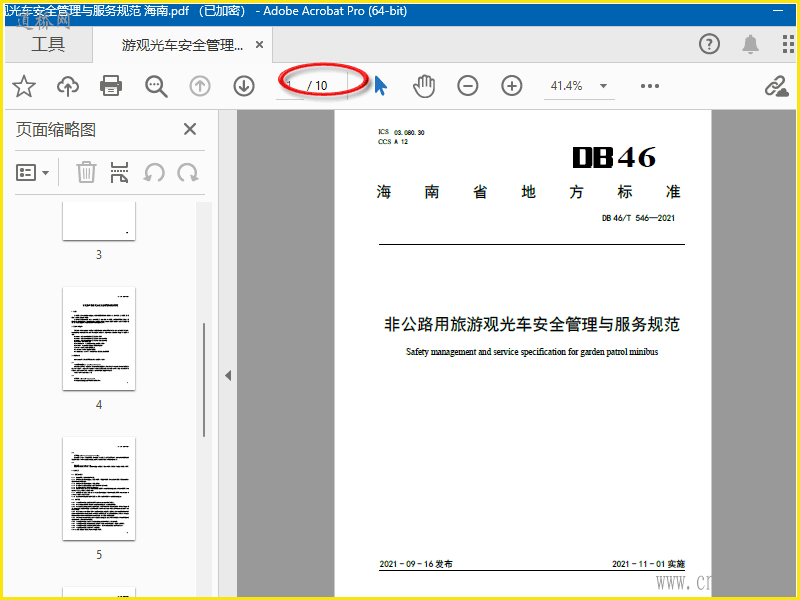The height and width of the screenshot is (600, 800).
Task: Zoom in with the plus button
Action: (512, 86)
